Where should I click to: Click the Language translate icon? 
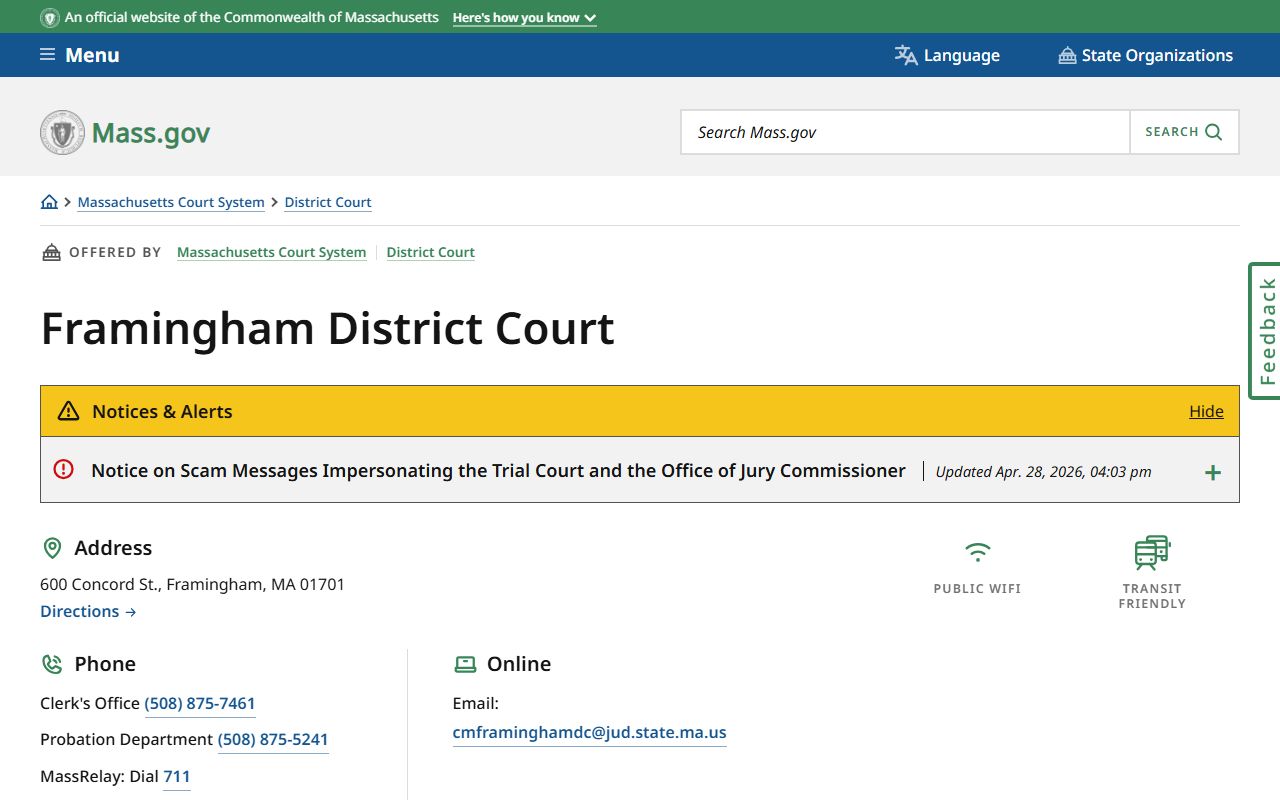pos(906,56)
